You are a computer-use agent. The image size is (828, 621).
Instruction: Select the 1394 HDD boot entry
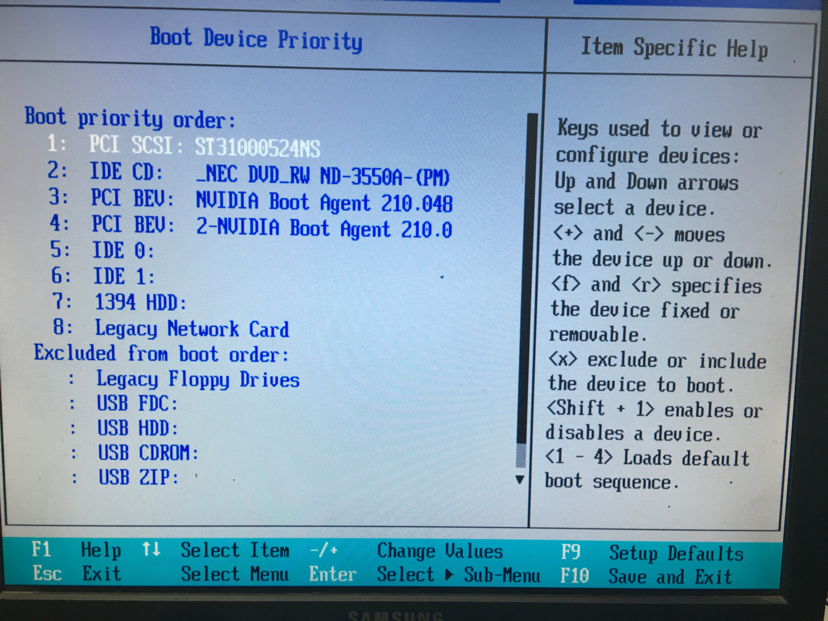click(x=119, y=302)
